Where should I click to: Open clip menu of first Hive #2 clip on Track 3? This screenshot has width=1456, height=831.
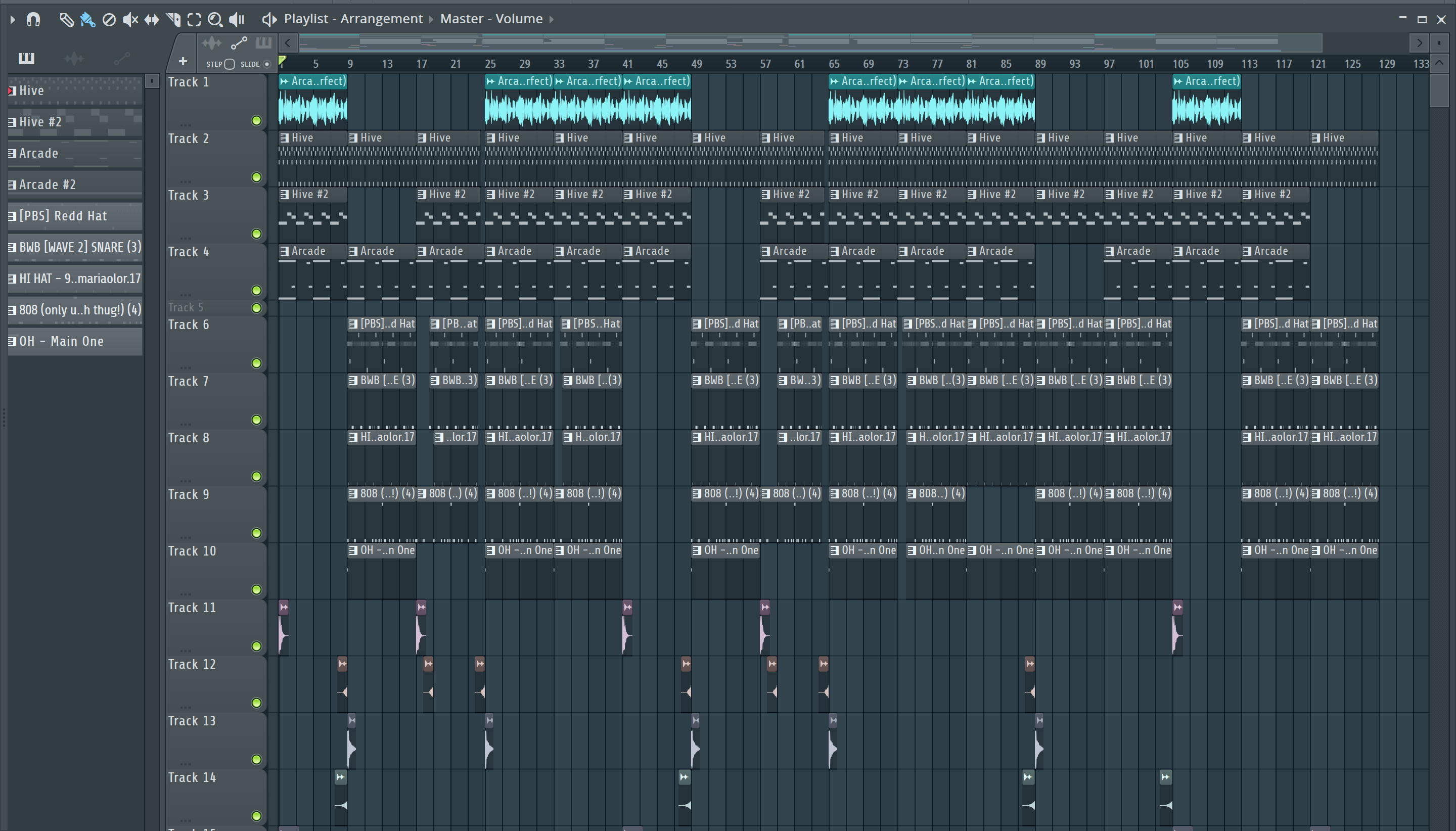point(284,195)
